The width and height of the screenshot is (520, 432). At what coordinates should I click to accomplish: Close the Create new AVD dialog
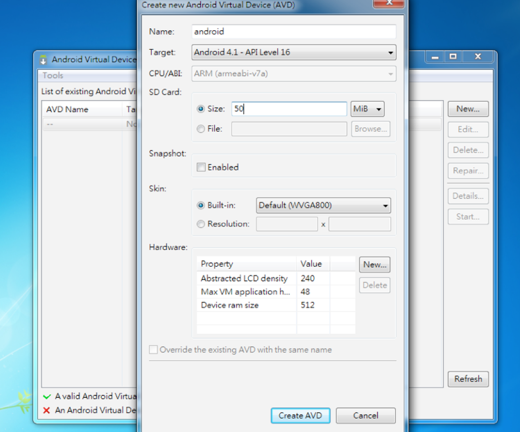click(x=389, y=3)
